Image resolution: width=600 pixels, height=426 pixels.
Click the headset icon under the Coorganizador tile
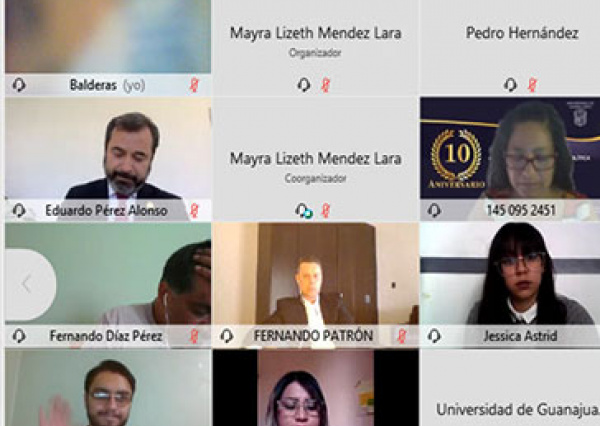[304, 211]
